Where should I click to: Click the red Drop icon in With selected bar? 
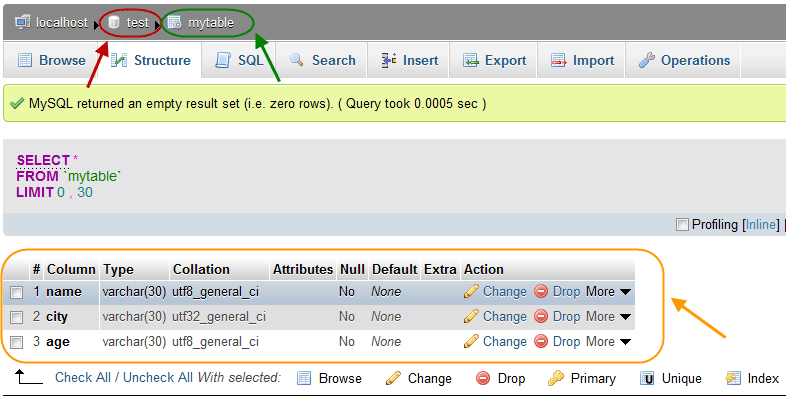pyautogui.click(x=483, y=378)
